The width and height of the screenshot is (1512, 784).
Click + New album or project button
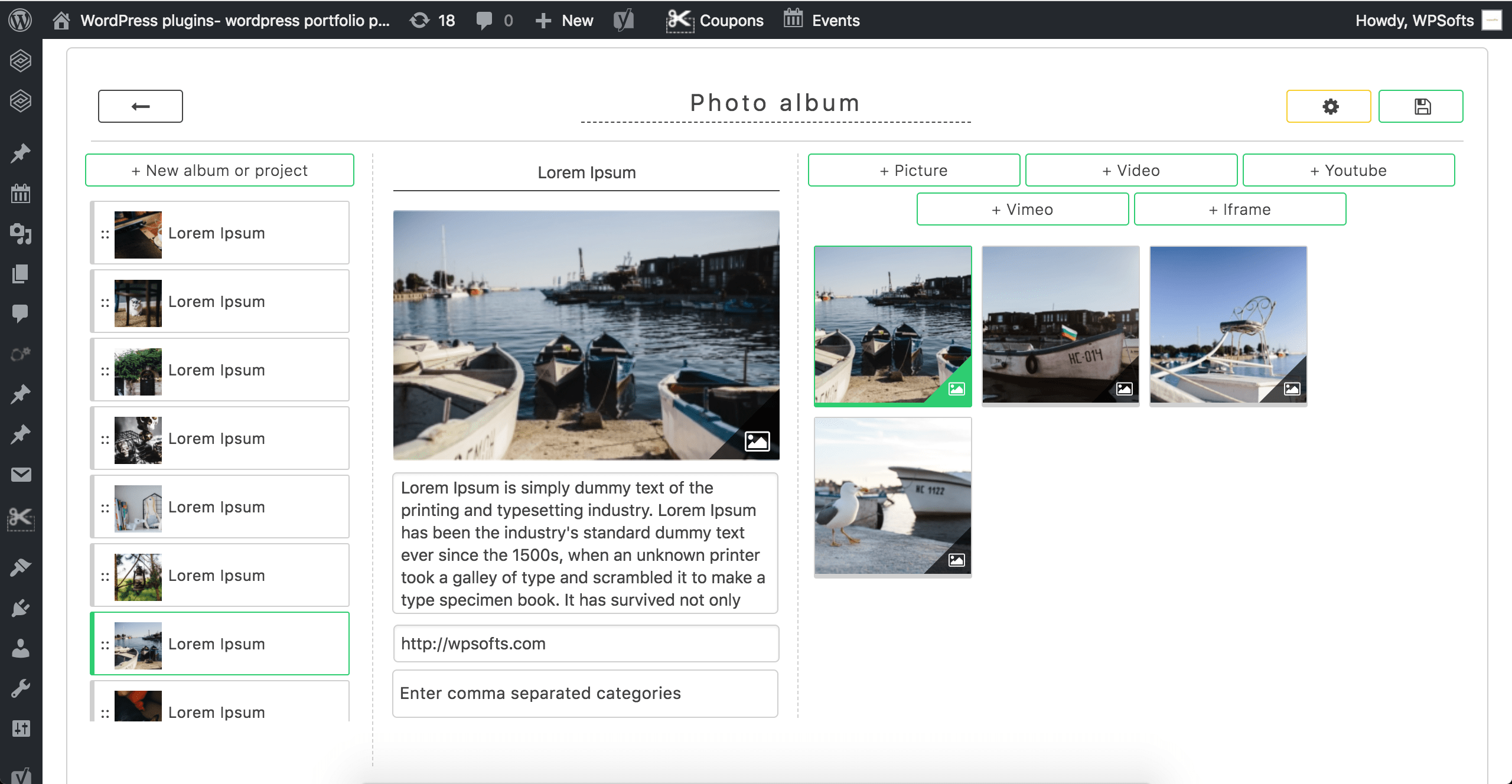pos(220,171)
